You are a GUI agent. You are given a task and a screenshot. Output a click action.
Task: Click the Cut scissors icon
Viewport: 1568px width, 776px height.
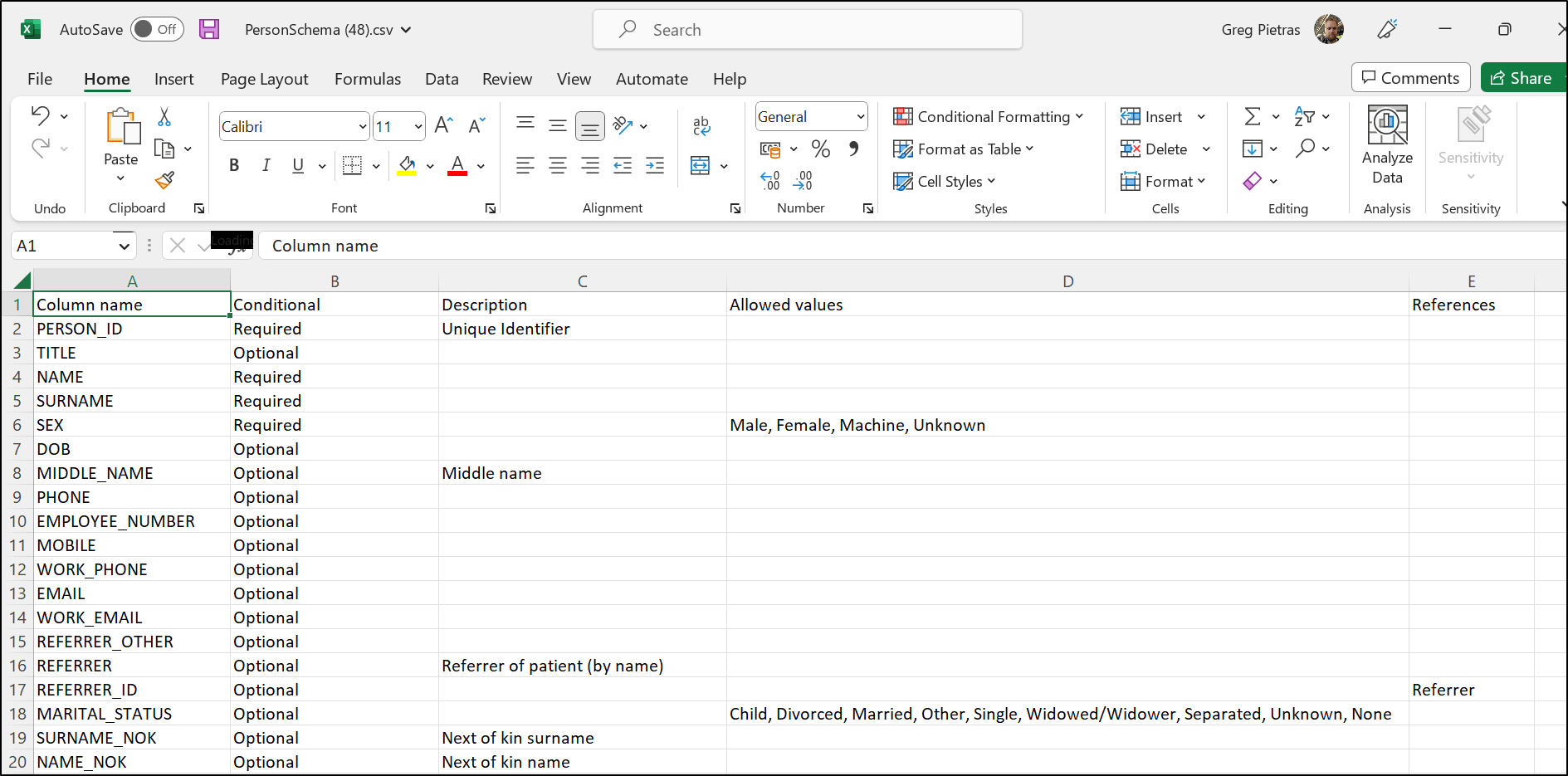pos(164,117)
